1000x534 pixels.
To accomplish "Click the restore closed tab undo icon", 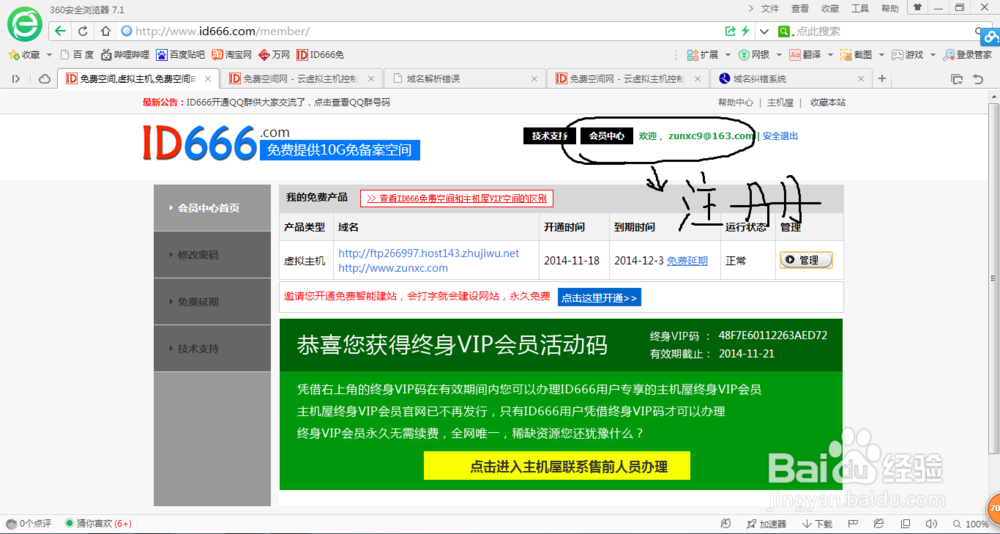I will coord(977,79).
